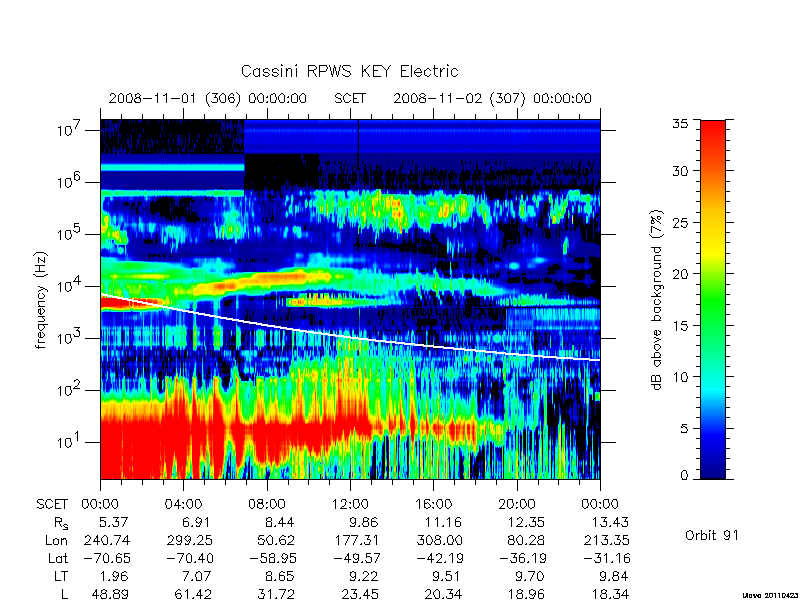The width and height of the screenshot is (800, 600).
Task: Click the color bar legend
Action: 713,299
